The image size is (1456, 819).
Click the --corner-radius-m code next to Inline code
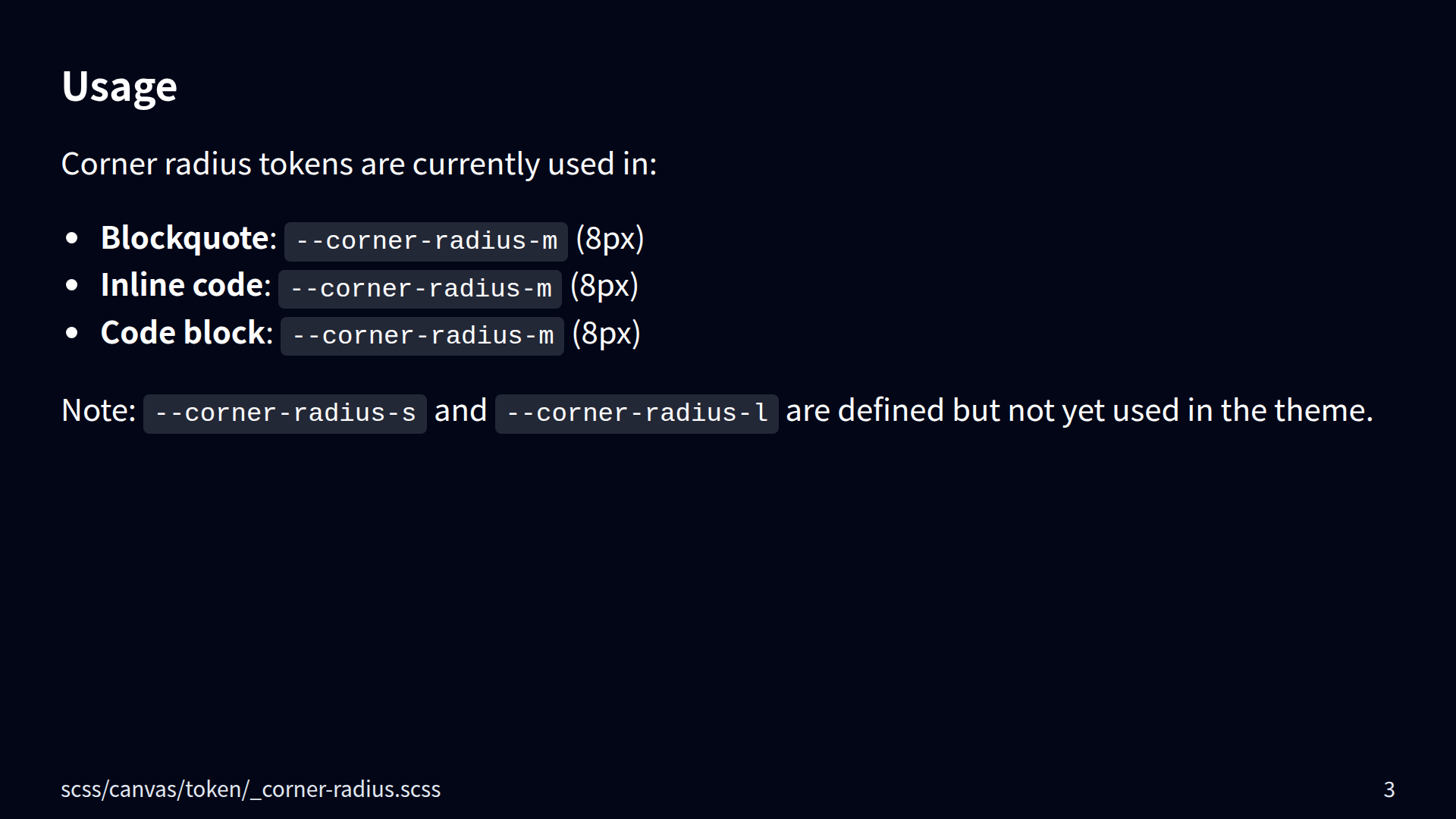[420, 289]
